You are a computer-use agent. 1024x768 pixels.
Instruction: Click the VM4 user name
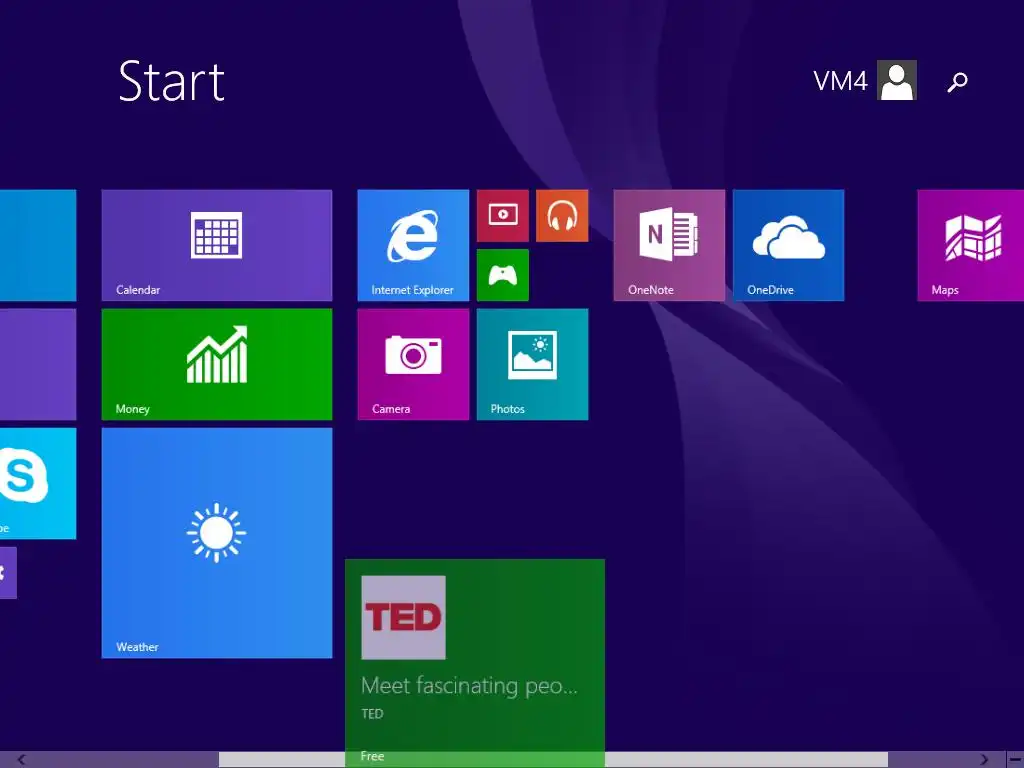pyautogui.click(x=840, y=81)
